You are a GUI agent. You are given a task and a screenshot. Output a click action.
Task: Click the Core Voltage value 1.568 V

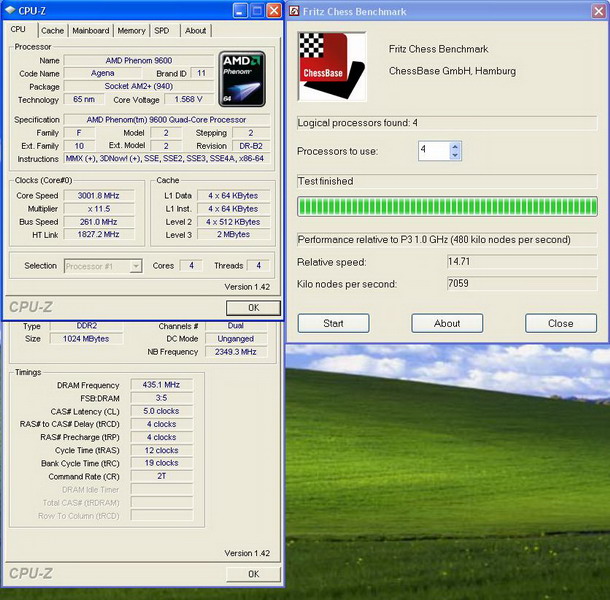tap(189, 99)
